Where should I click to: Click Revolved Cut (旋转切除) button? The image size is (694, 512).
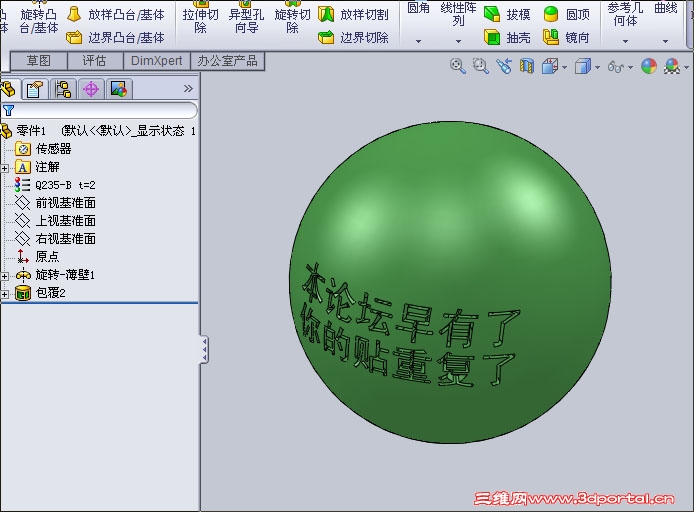293,21
